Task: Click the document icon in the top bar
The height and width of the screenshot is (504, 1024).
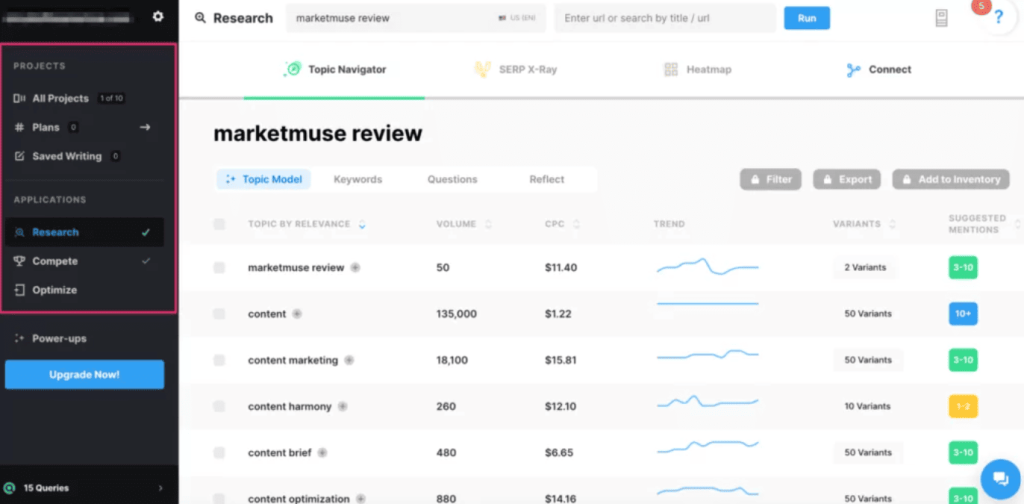Action: (x=941, y=18)
